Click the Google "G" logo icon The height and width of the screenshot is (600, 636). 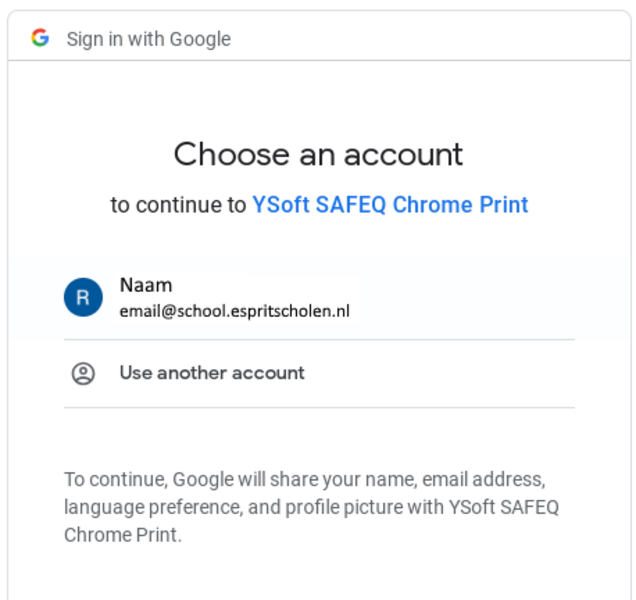[x=40, y=38]
